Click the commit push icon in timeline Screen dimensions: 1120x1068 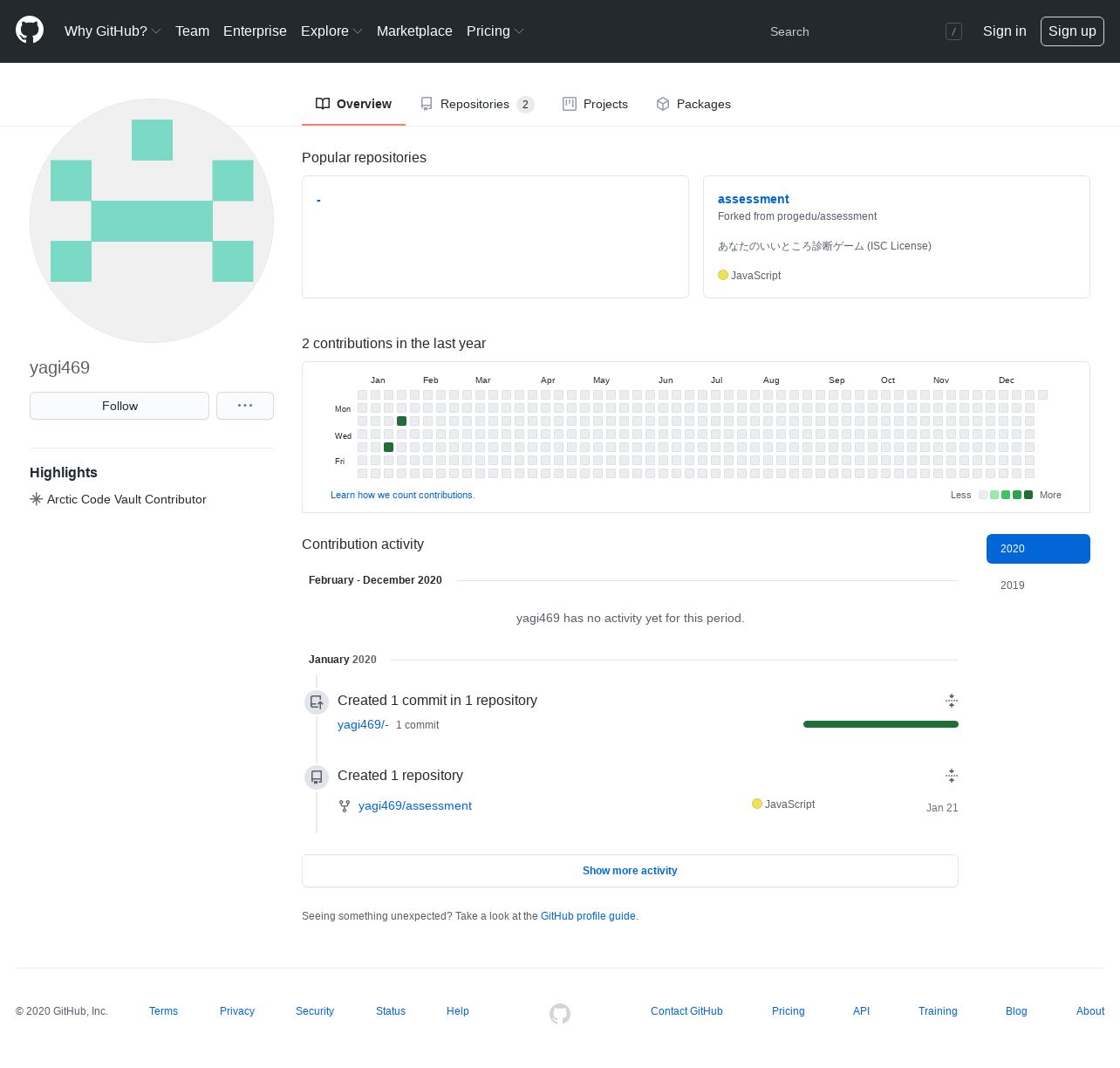pos(317,702)
